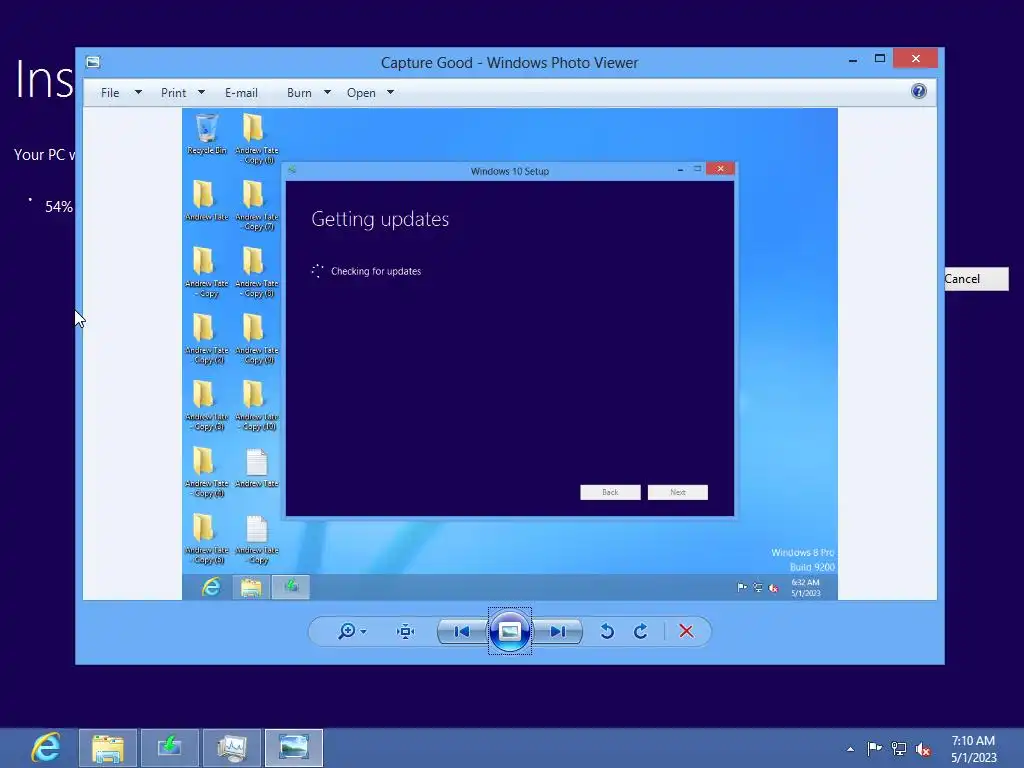
Task: Click the Actual Size fit button
Action: (406, 632)
